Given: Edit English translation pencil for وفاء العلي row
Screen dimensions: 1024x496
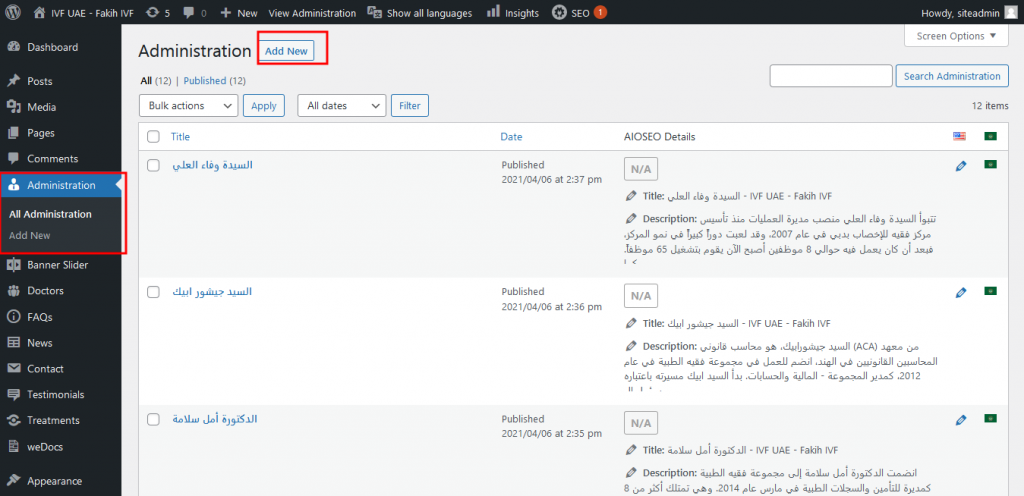Looking at the screenshot, I should point(960,166).
